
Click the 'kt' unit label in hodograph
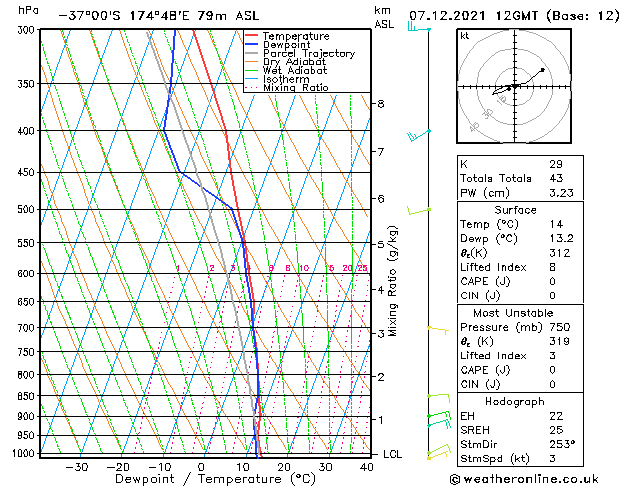tap(465, 36)
